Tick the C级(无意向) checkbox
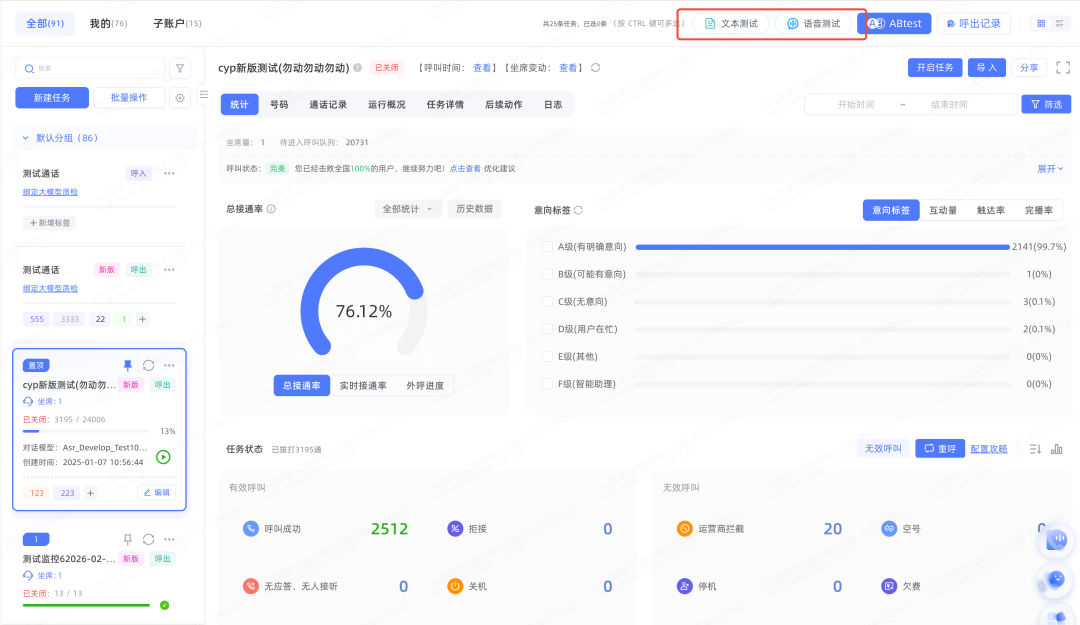Viewport: 1080px width, 625px height. (x=547, y=301)
